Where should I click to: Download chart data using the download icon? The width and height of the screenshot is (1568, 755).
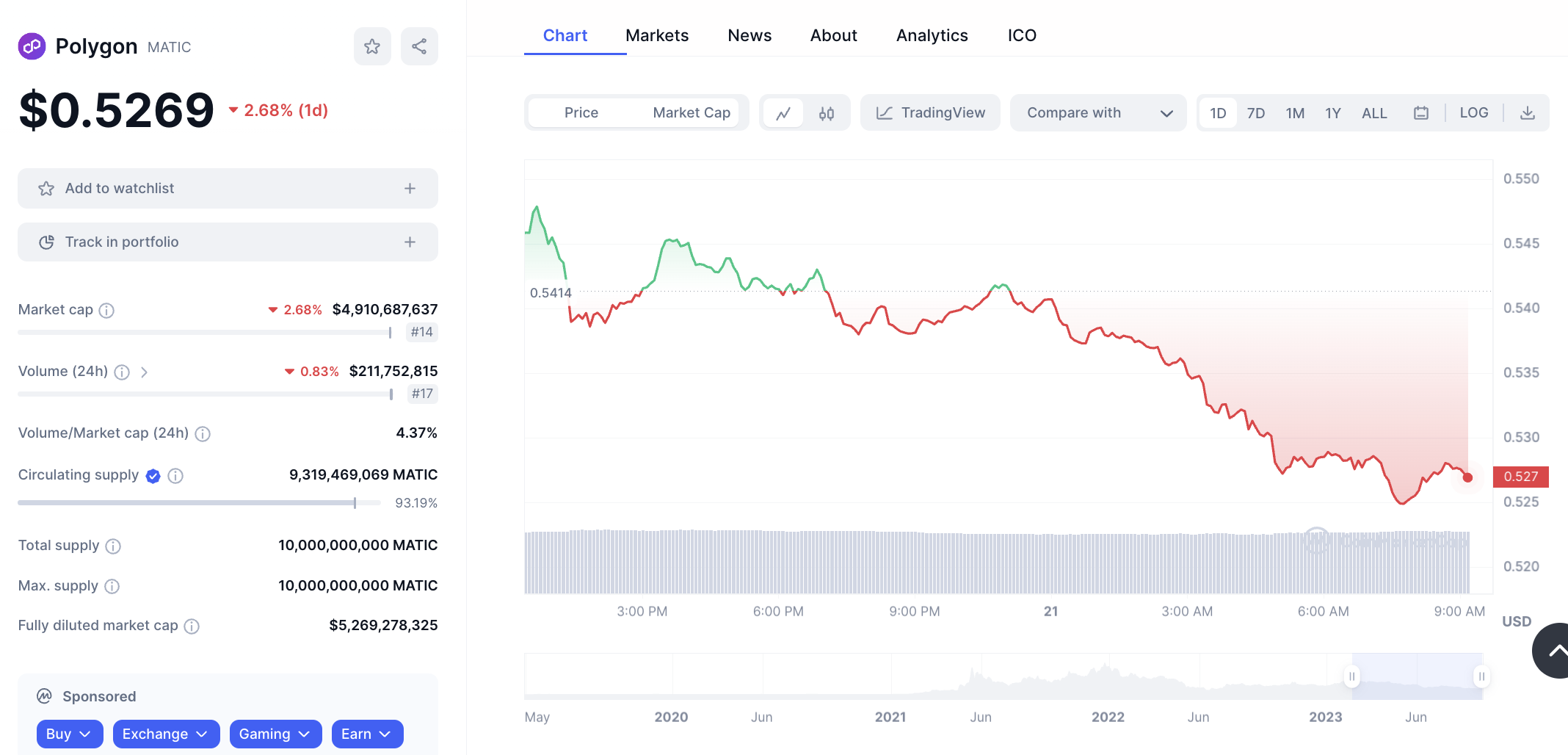[x=1527, y=113]
